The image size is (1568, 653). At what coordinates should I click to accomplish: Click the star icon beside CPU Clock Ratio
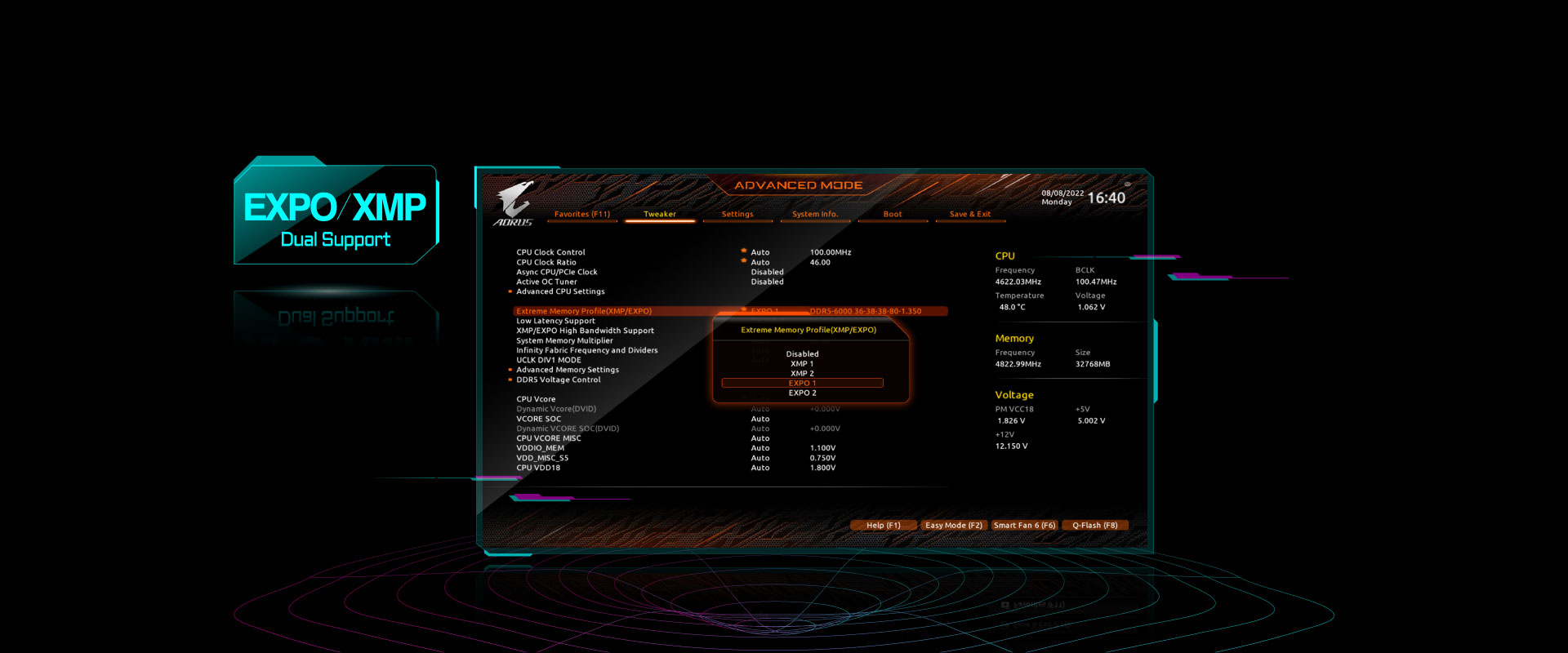coord(743,260)
